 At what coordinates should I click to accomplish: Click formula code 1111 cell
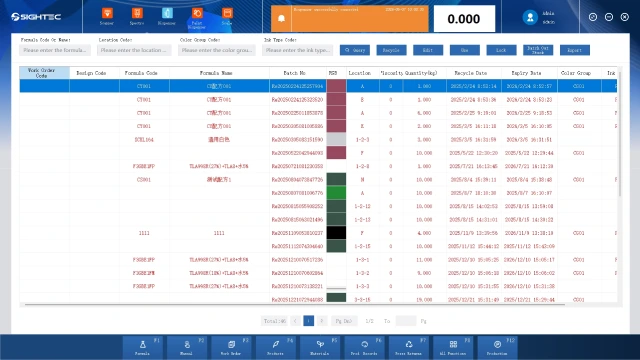coord(144,233)
